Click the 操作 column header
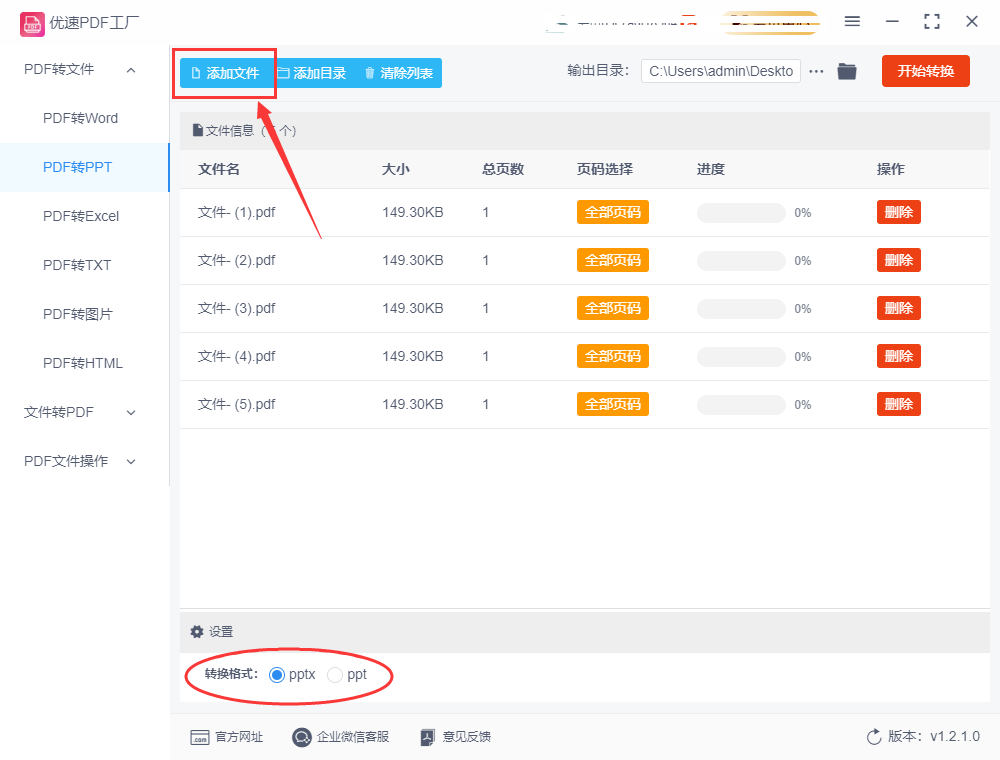 pyautogui.click(x=890, y=170)
